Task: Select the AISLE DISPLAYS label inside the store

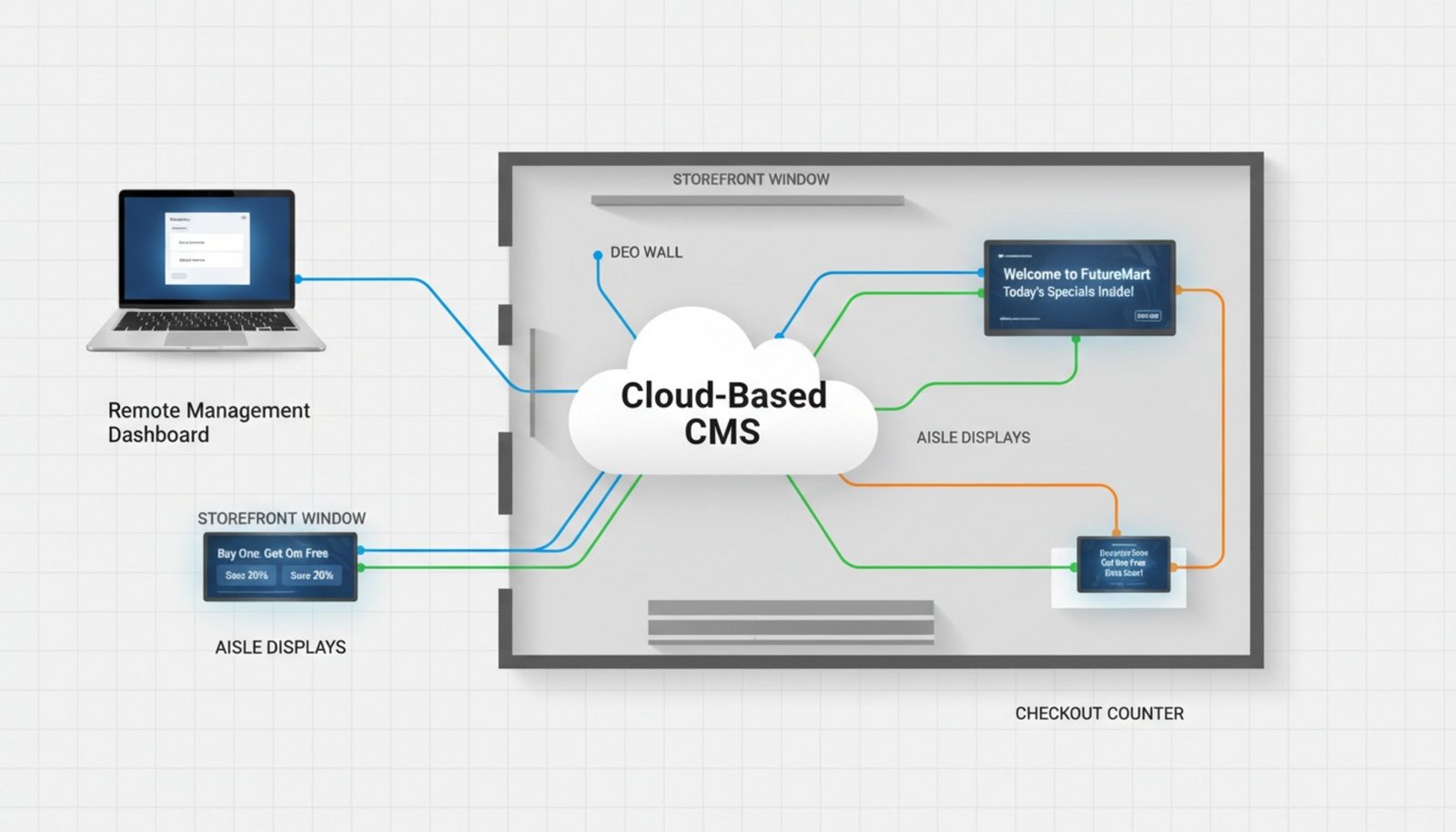Action: (x=974, y=437)
